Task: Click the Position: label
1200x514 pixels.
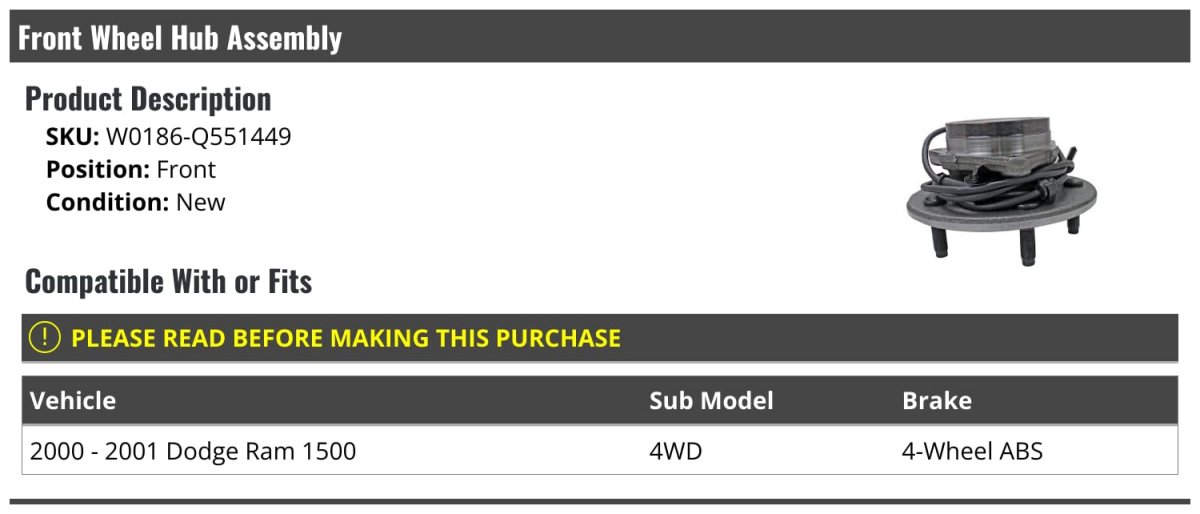Action: [98, 170]
